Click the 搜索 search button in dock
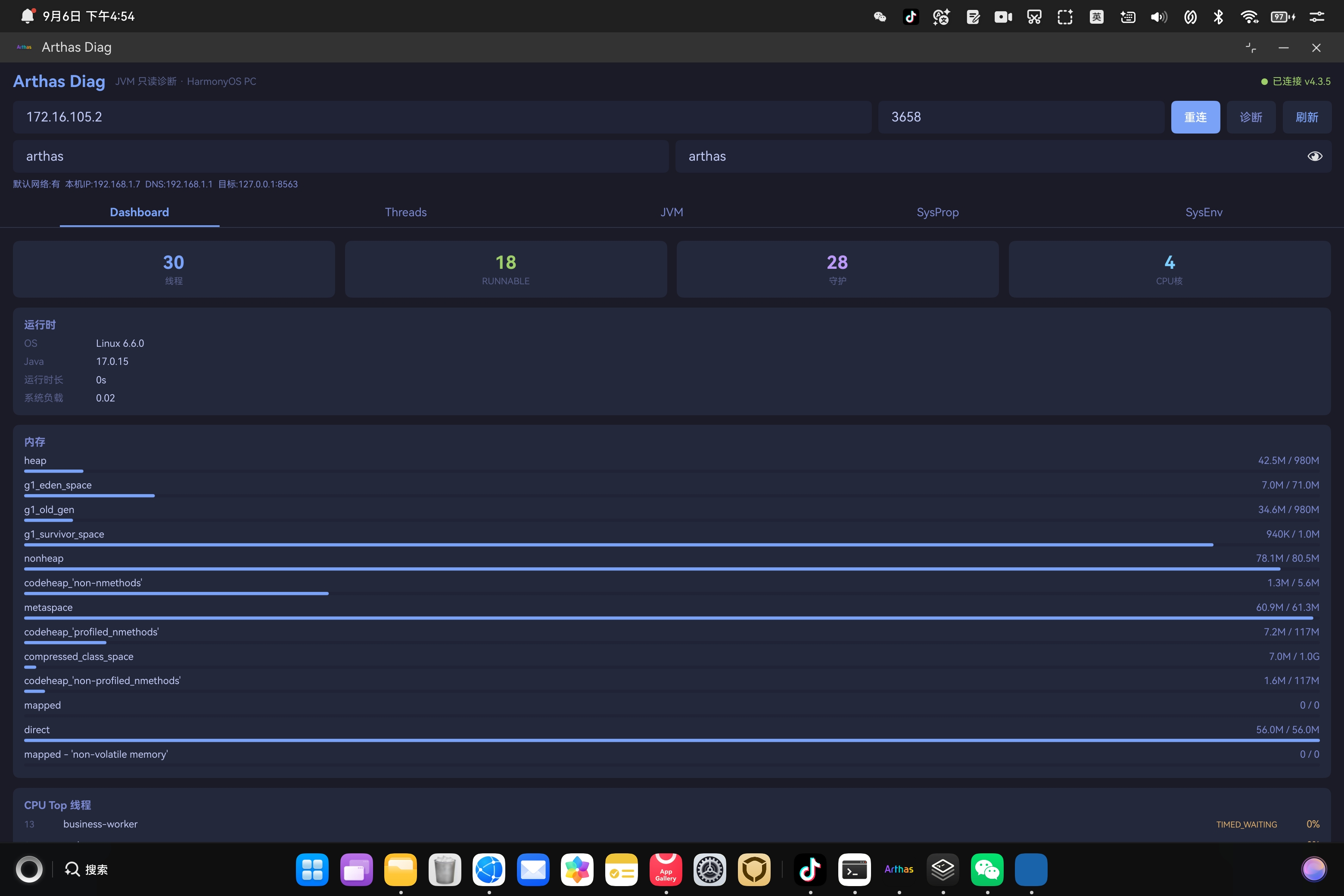Image resolution: width=1344 pixels, height=896 pixels. coord(86,869)
